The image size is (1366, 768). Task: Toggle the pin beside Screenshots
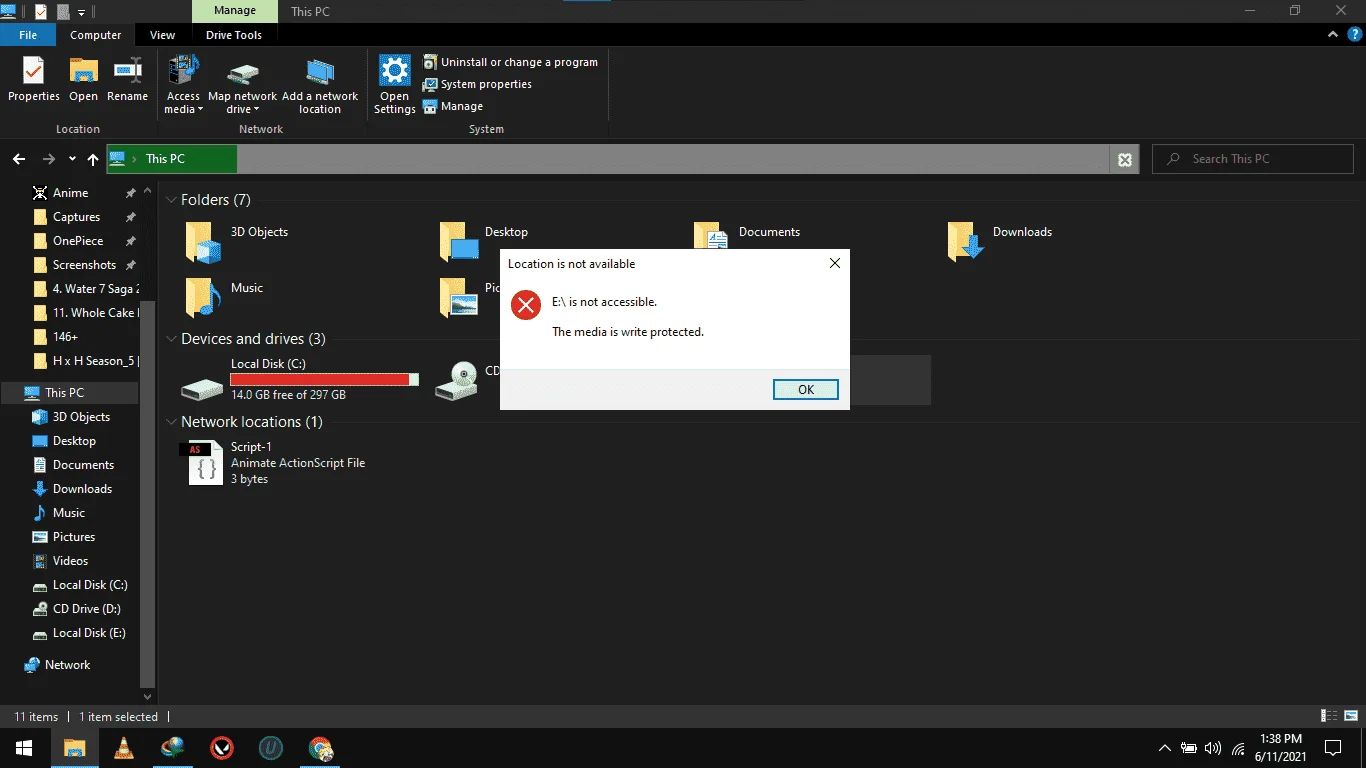click(130, 265)
